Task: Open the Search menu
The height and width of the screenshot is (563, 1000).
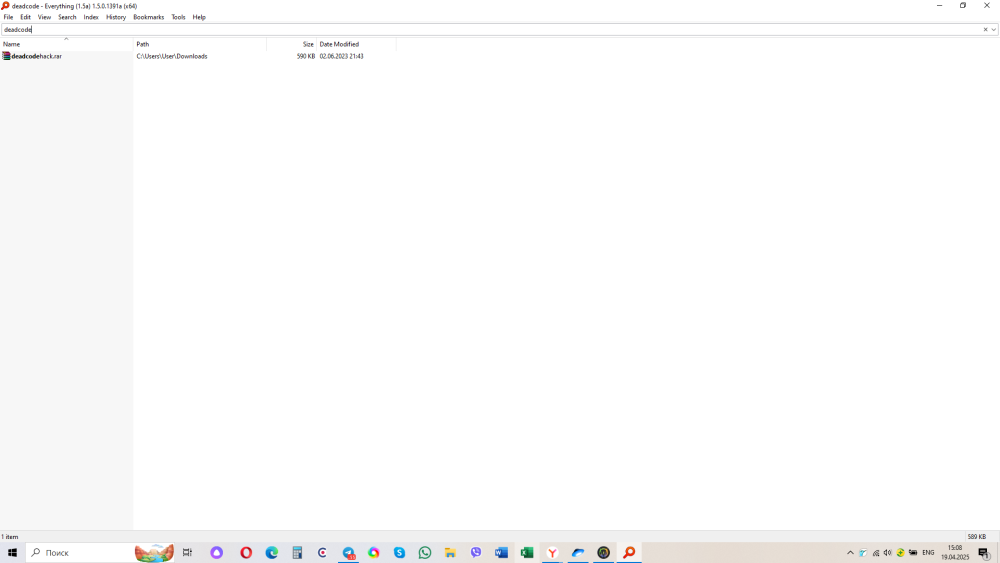Action: coord(67,17)
